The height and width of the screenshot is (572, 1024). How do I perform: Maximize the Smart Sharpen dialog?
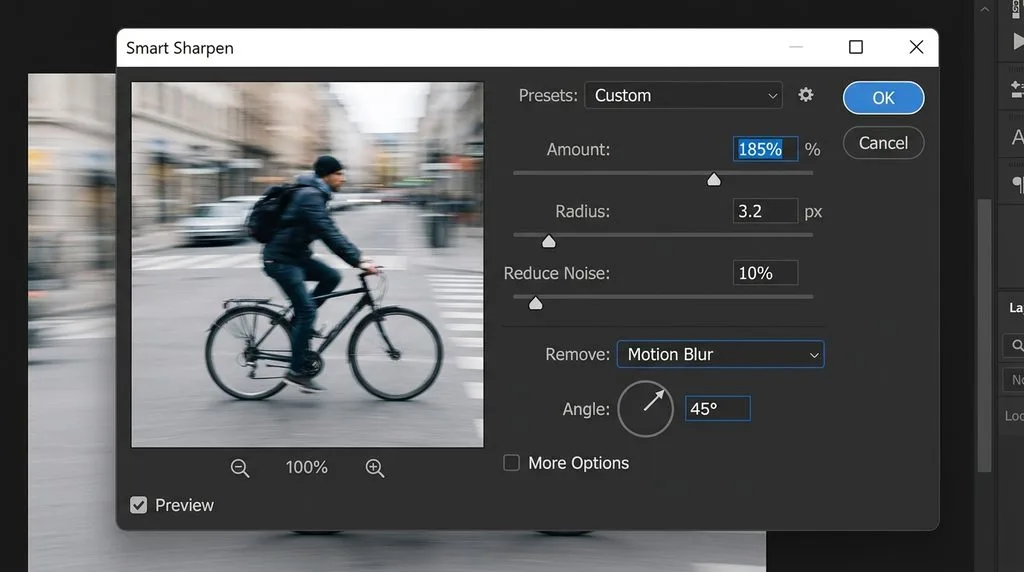[x=856, y=47]
